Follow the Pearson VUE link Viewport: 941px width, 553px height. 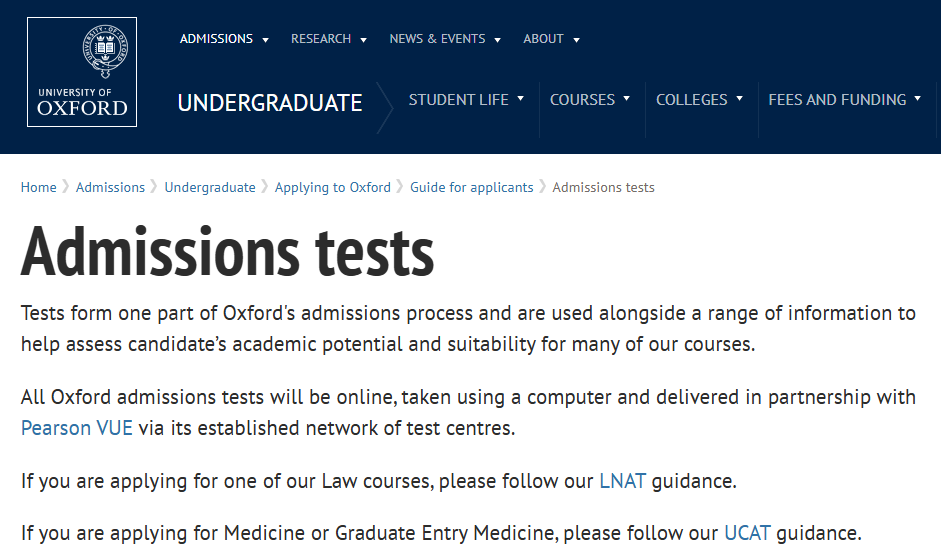tap(77, 428)
